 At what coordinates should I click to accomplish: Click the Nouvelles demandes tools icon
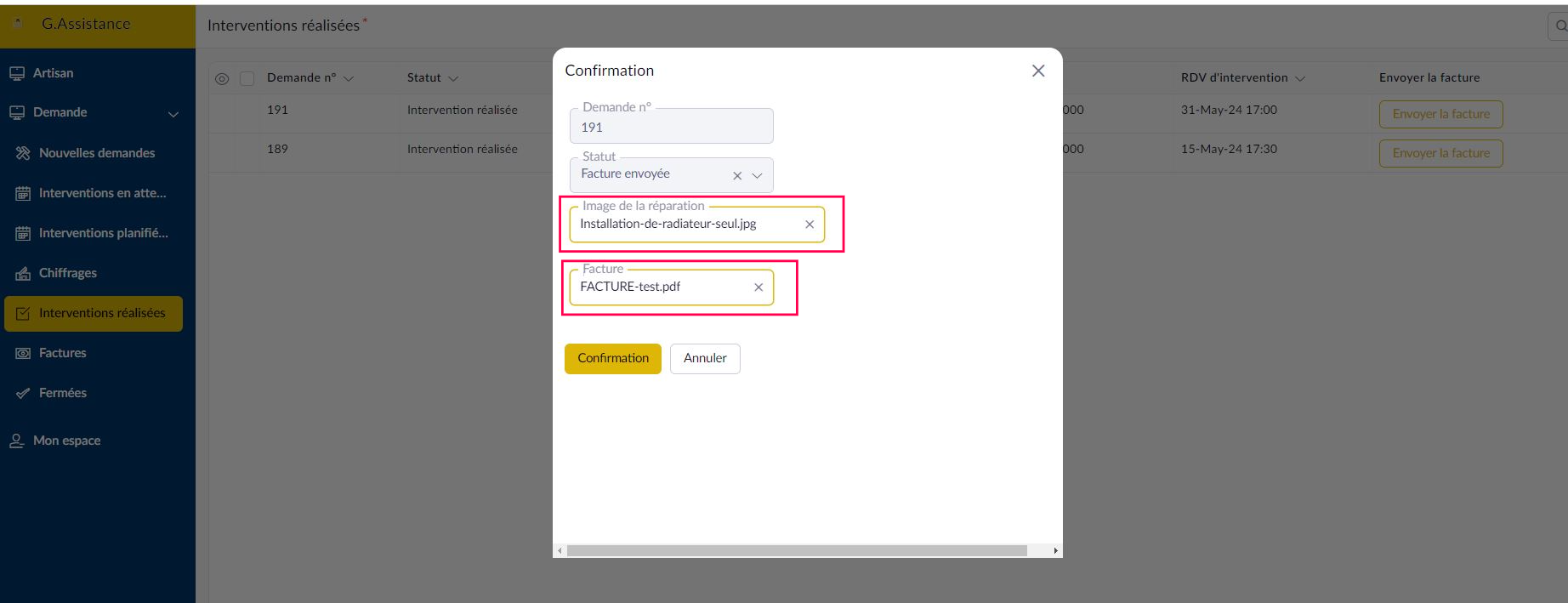[23, 153]
